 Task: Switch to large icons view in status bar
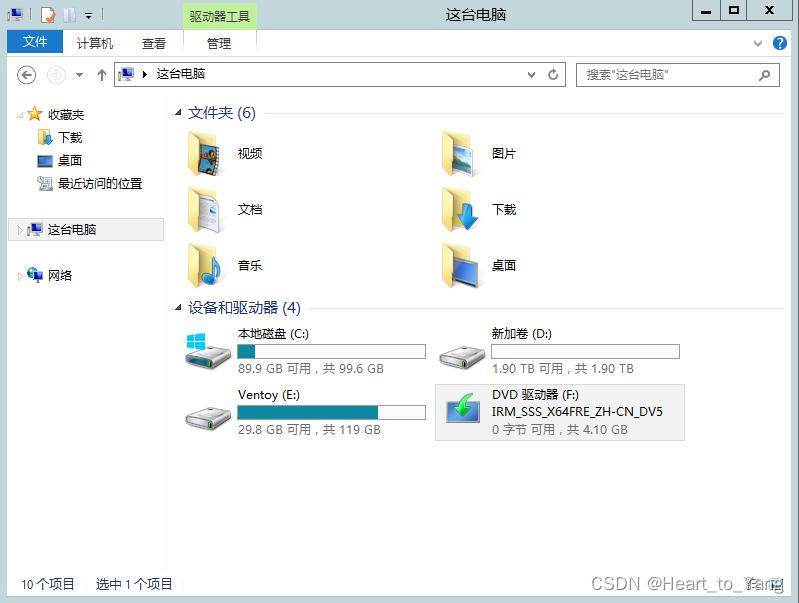pos(777,584)
